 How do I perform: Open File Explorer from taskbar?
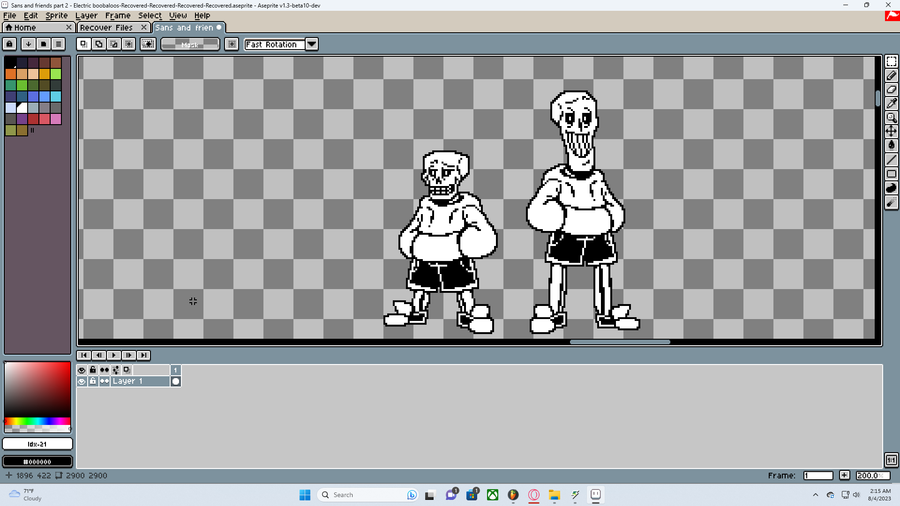[554, 495]
